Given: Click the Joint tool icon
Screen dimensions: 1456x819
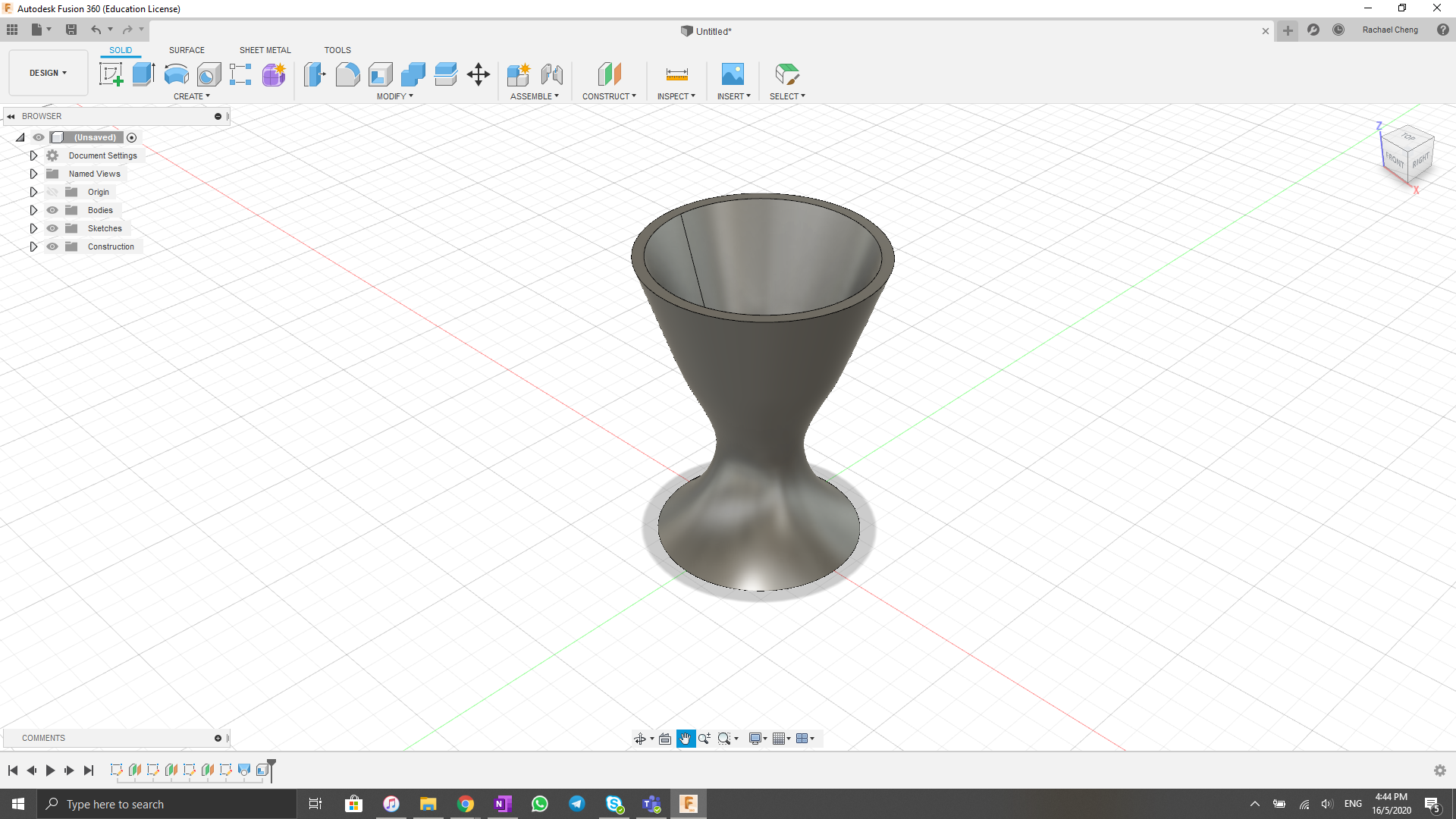Looking at the screenshot, I should point(552,74).
